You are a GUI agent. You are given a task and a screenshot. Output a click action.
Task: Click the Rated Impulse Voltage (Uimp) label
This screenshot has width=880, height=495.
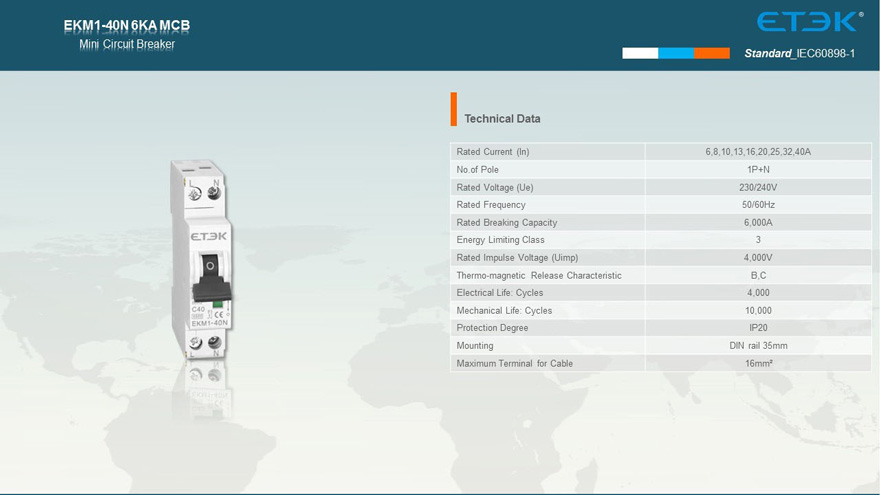(517, 258)
